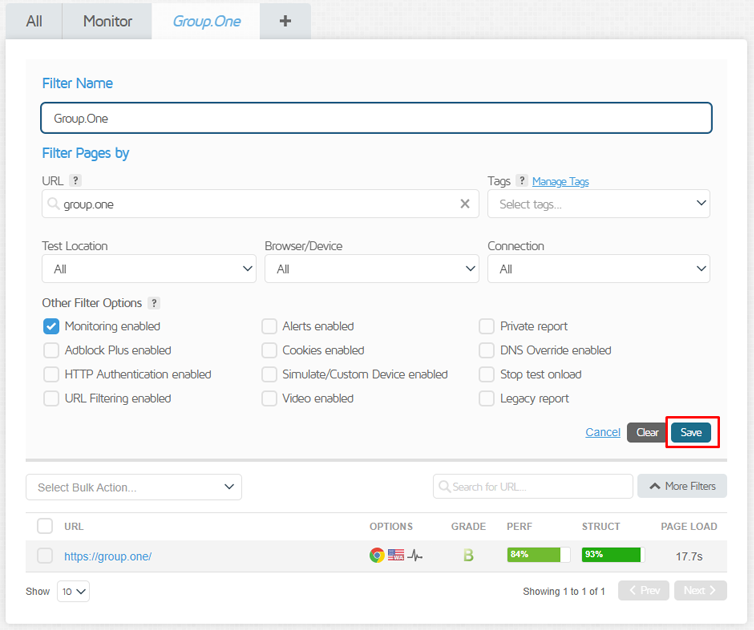Screen dimensions: 754x630
Task: Clear the URL filter with X icon
Action: click(465, 204)
